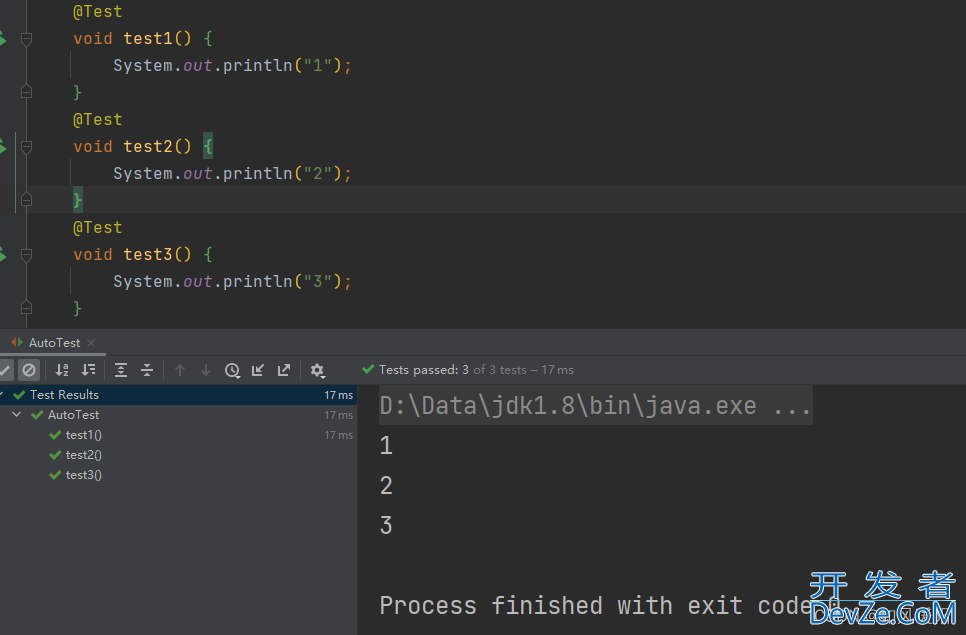This screenshot has width=966, height=635.
Task: Select test3() in the results tree
Action: (84, 475)
